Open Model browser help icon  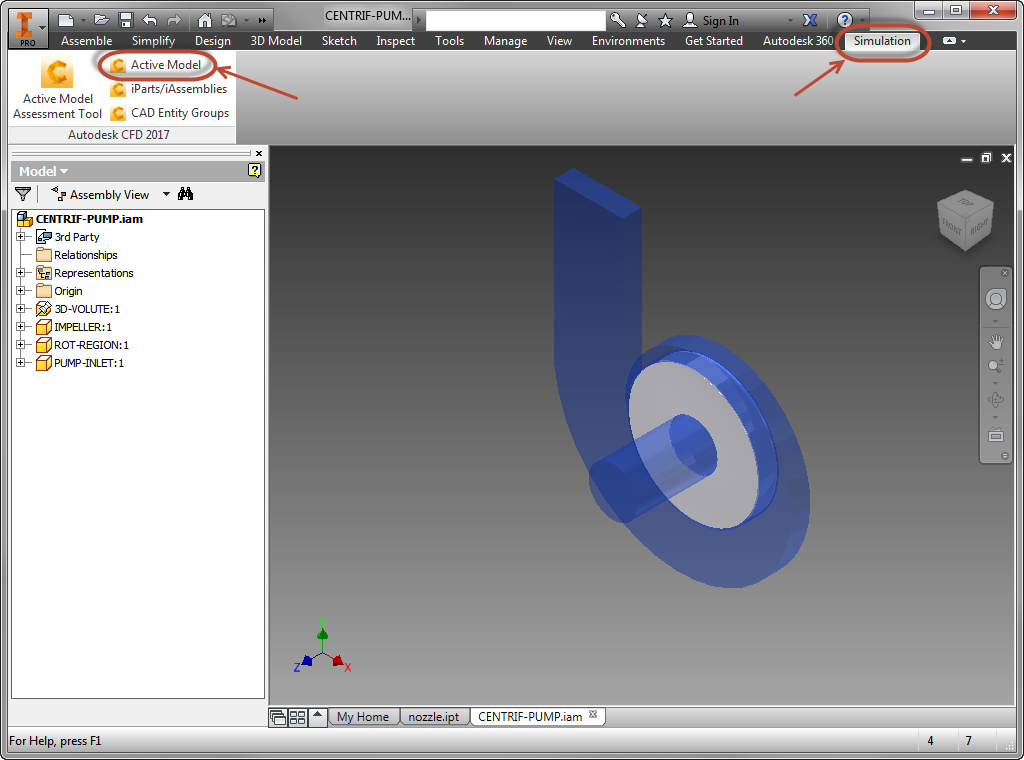[x=254, y=170]
